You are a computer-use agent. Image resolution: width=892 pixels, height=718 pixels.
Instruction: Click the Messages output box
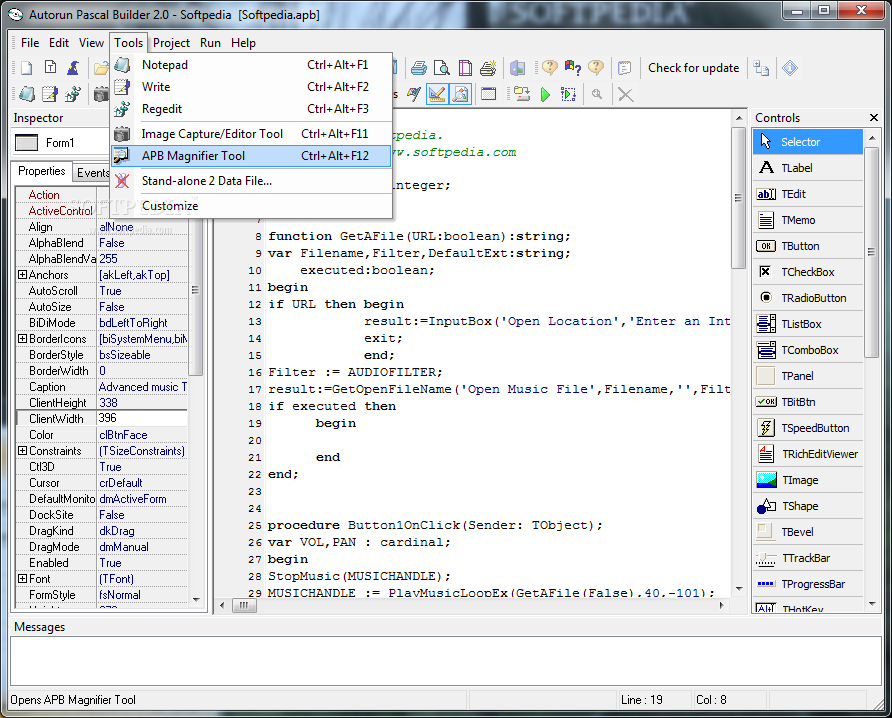445,661
